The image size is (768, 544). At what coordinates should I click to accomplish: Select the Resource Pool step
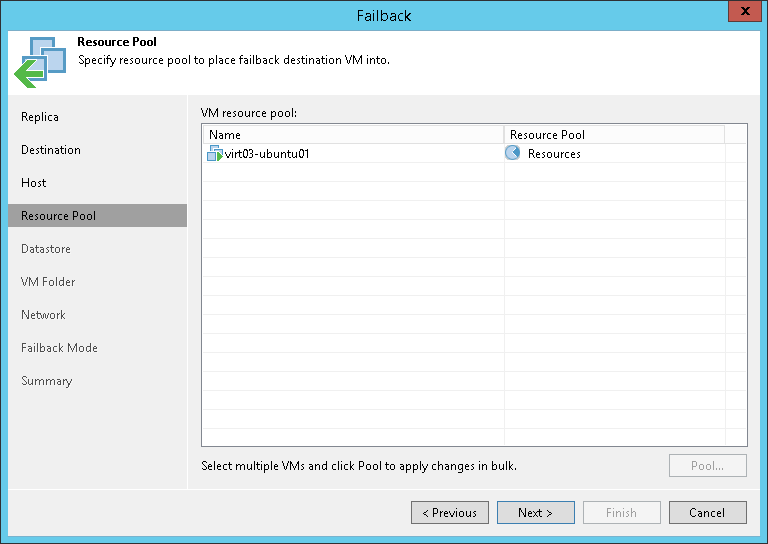pyautogui.click(x=59, y=216)
